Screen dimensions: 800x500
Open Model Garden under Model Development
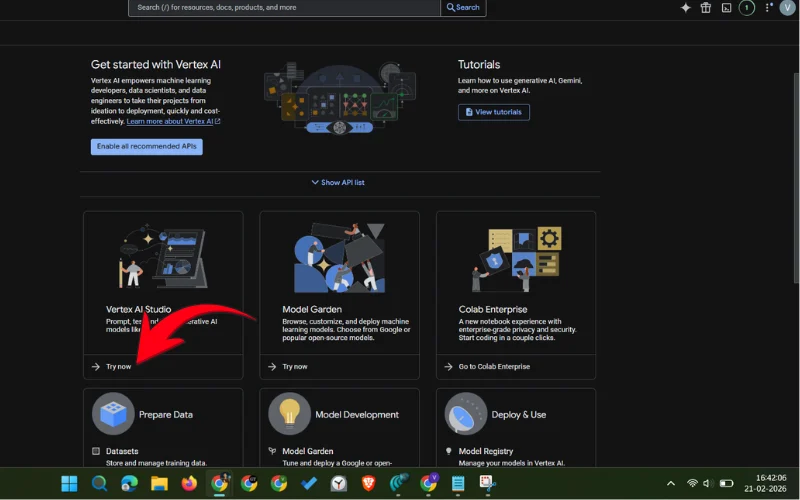(x=308, y=452)
